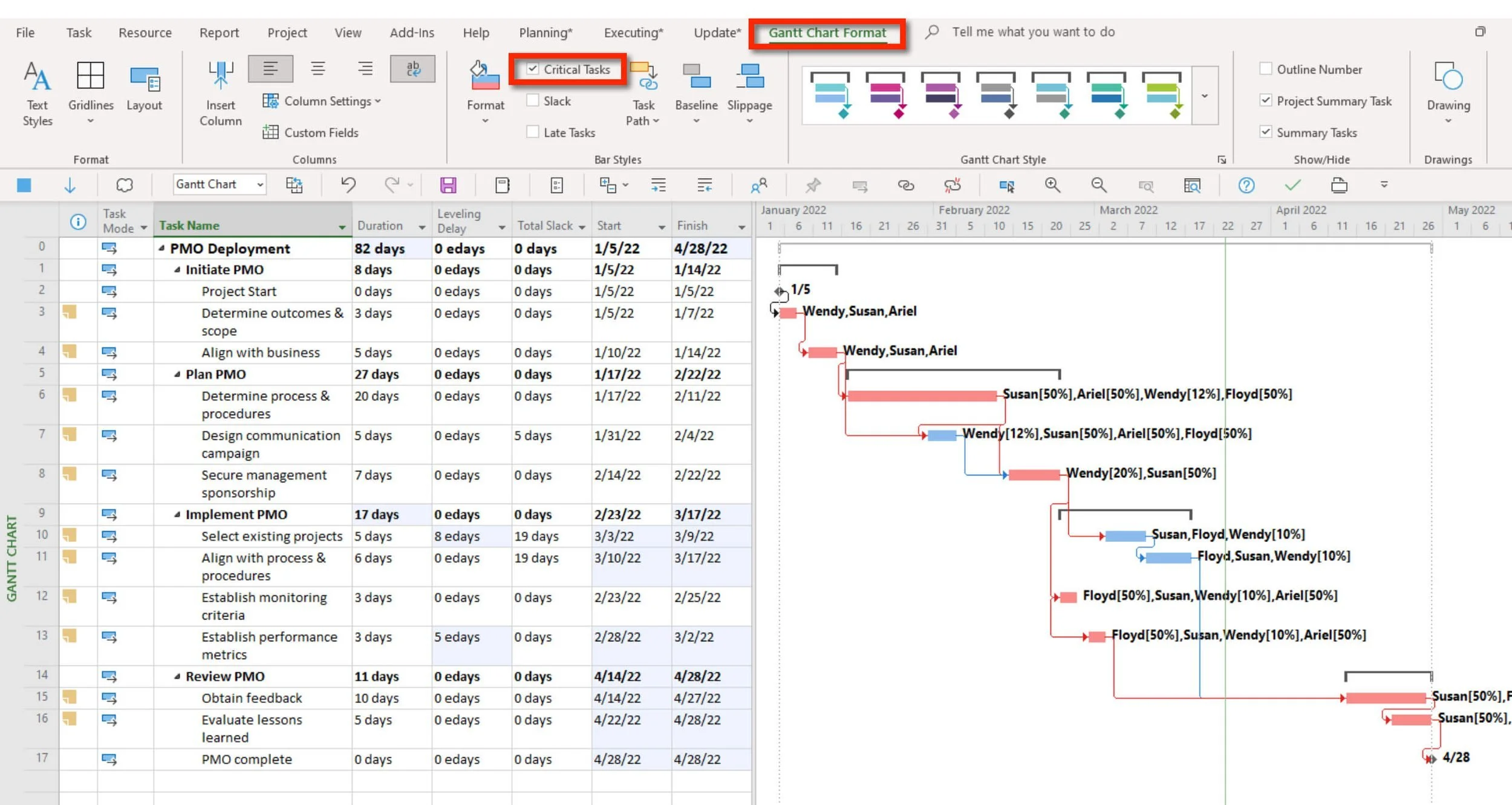Click the Unlink Tasks broken chain icon
Screen dimensions: 1512x805
(x=952, y=185)
